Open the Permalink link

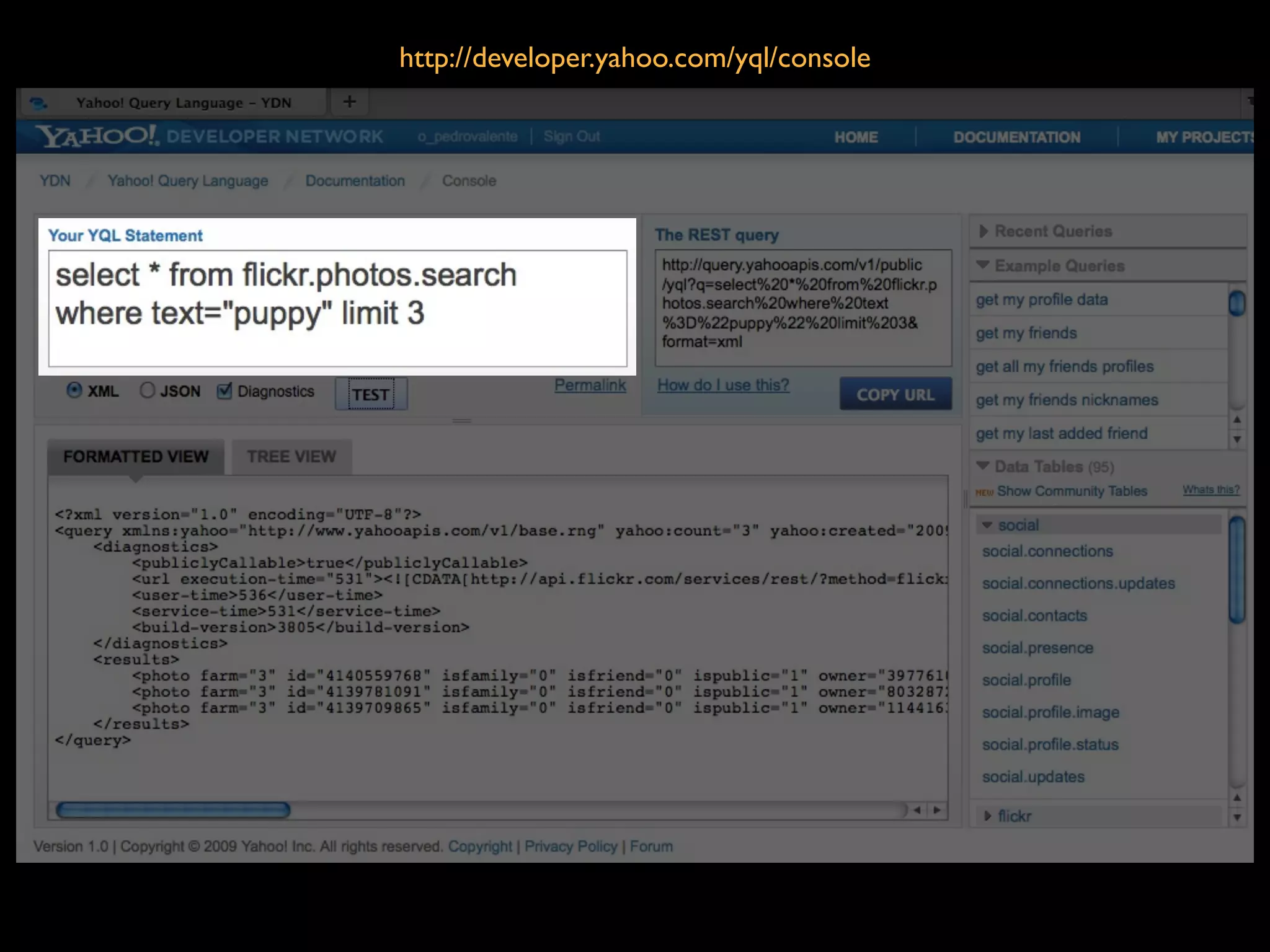point(590,385)
